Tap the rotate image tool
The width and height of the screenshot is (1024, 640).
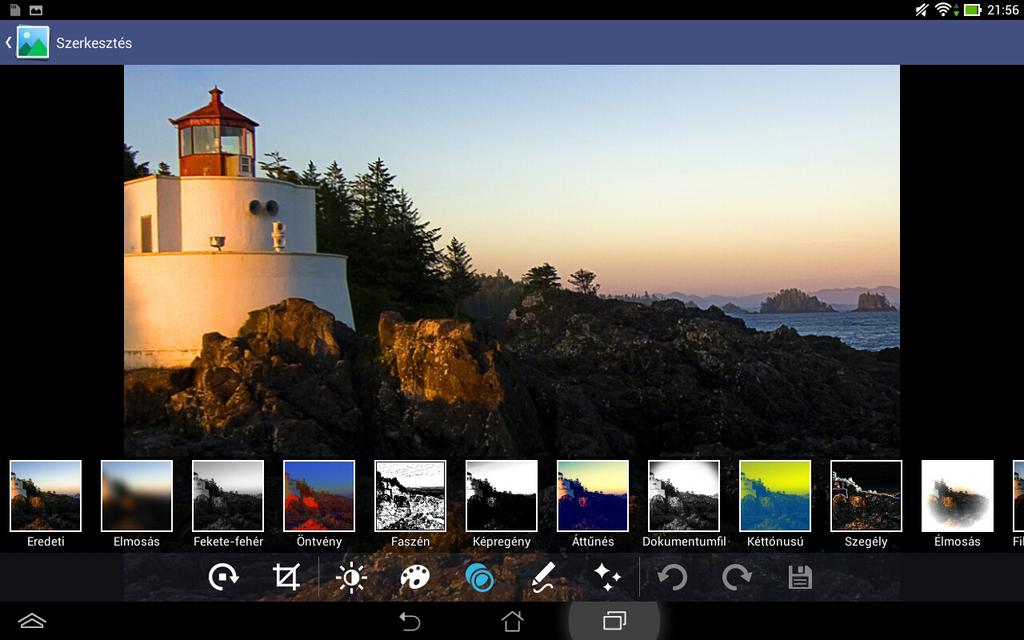223,577
